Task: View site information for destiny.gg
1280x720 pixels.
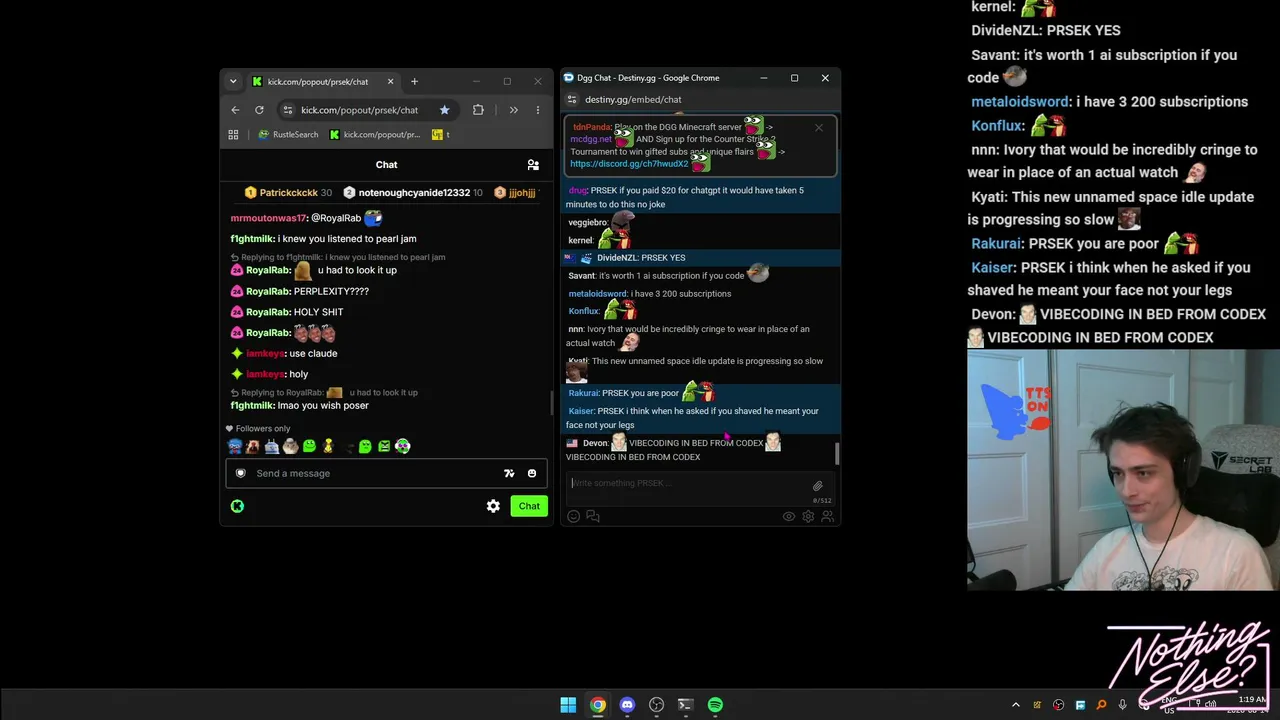Action: 572,100
